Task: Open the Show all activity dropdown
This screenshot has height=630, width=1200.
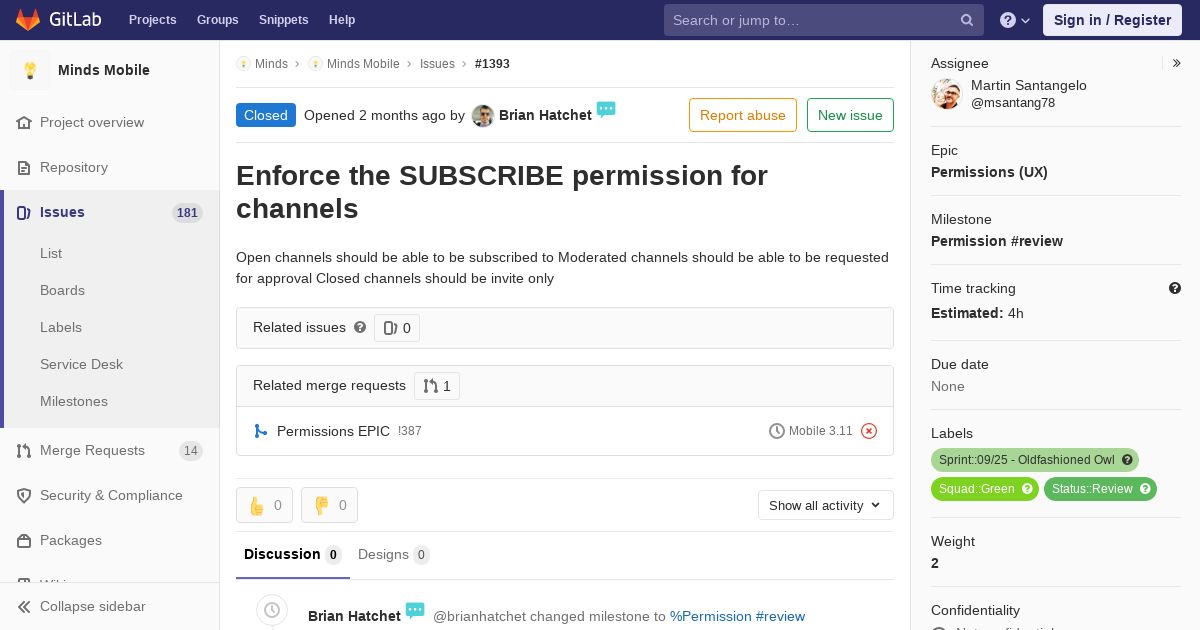Action: click(826, 505)
